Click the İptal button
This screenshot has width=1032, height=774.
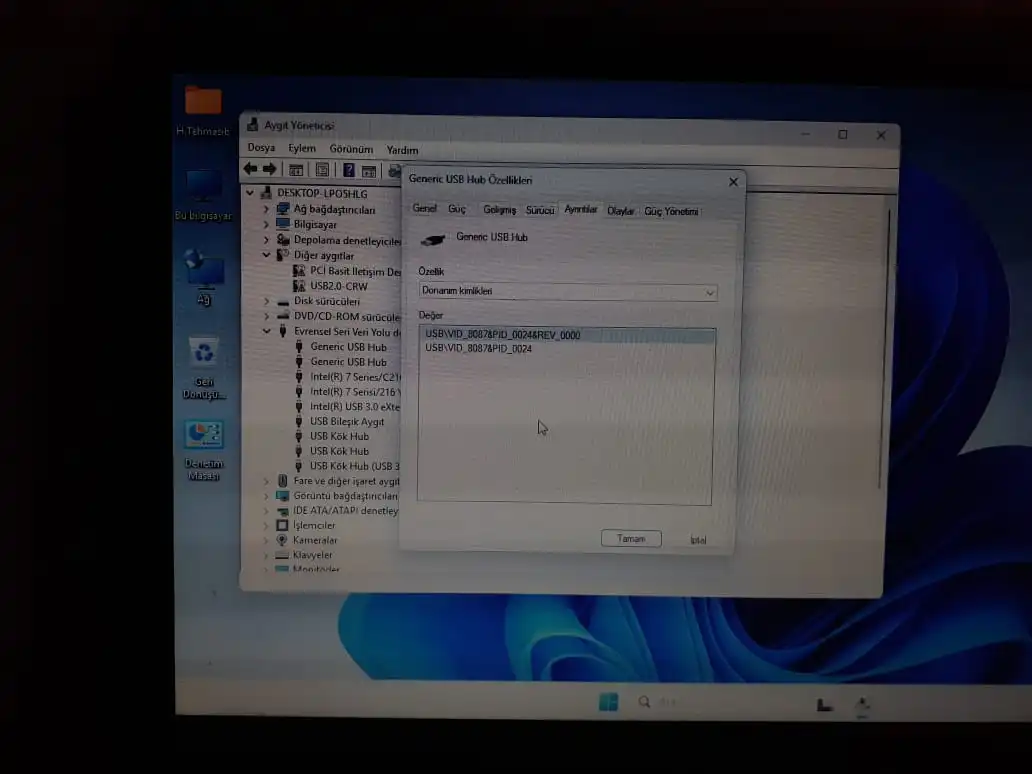(x=698, y=540)
